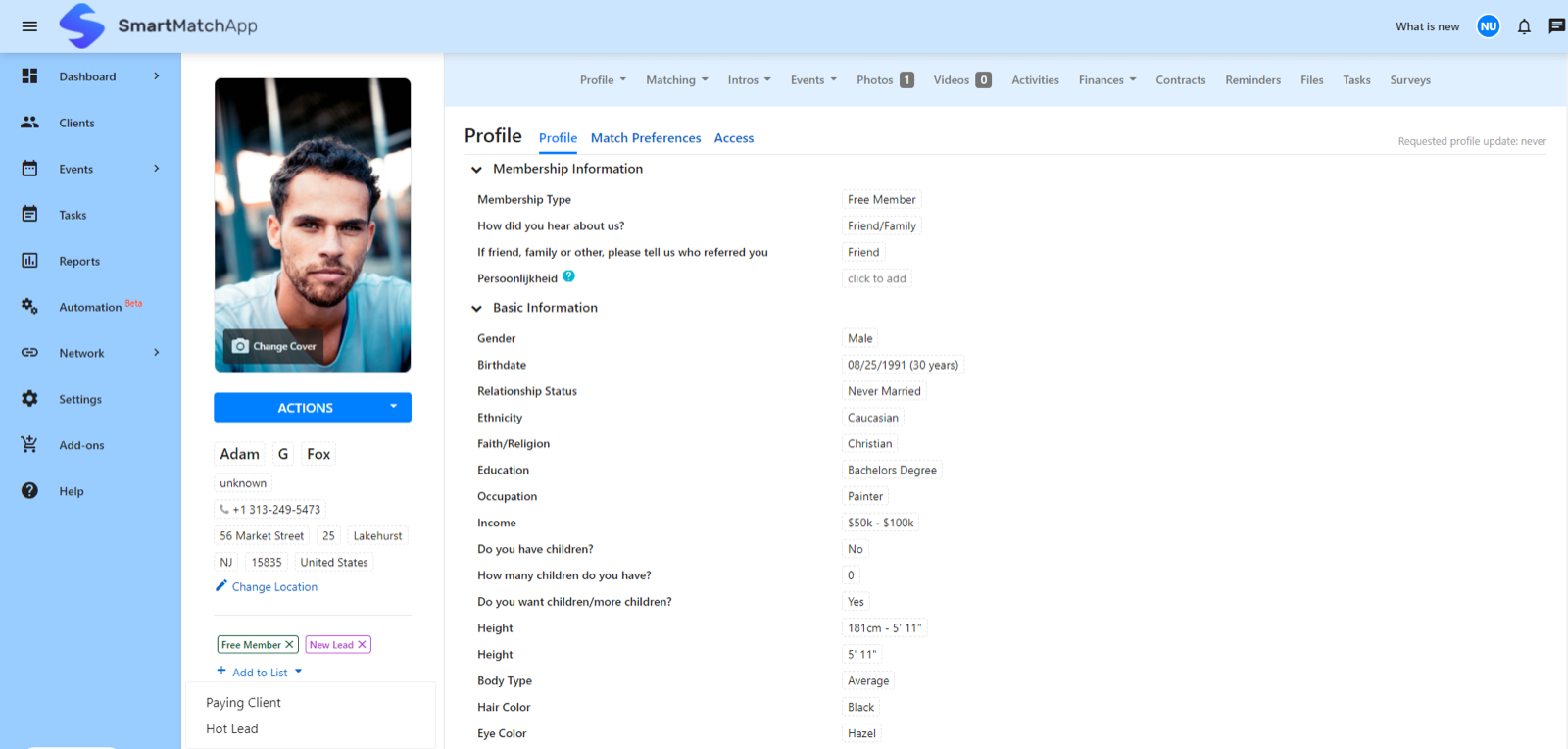Open the Tasks sidebar icon
Viewport: 1568px width, 749px height.
click(x=29, y=215)
